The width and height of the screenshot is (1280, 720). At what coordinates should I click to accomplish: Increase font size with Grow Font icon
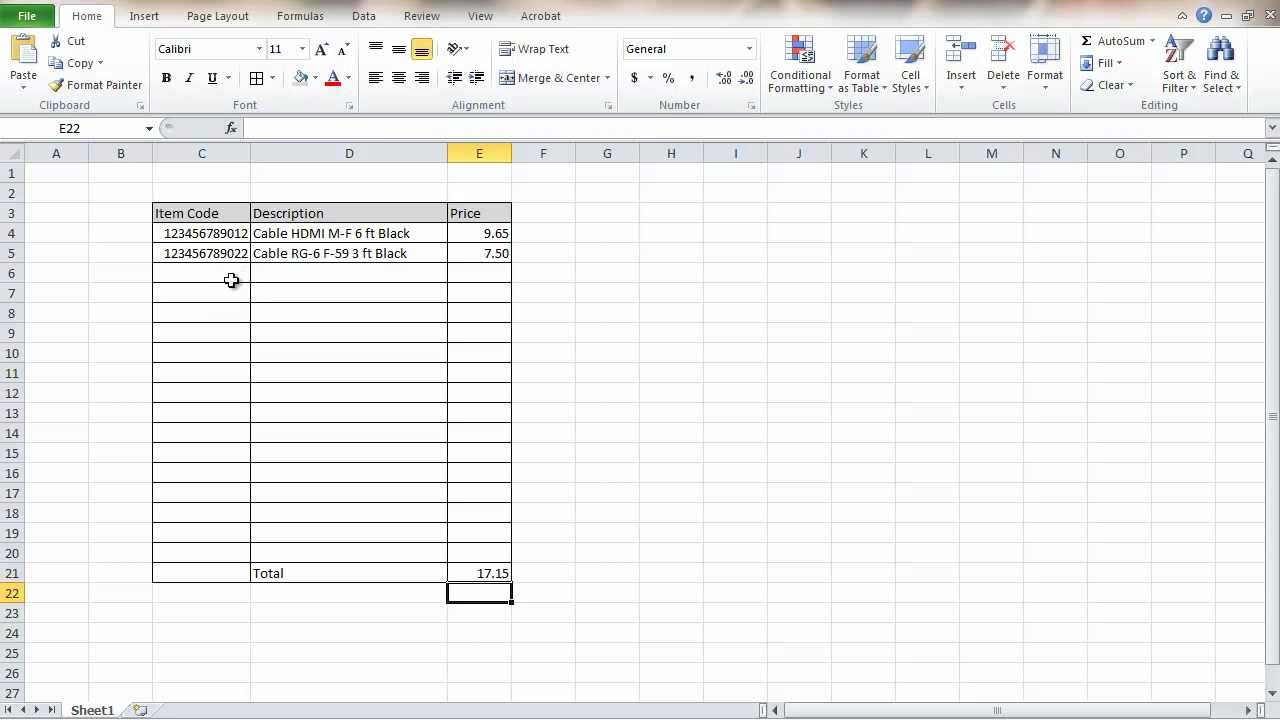click(321, 49)
